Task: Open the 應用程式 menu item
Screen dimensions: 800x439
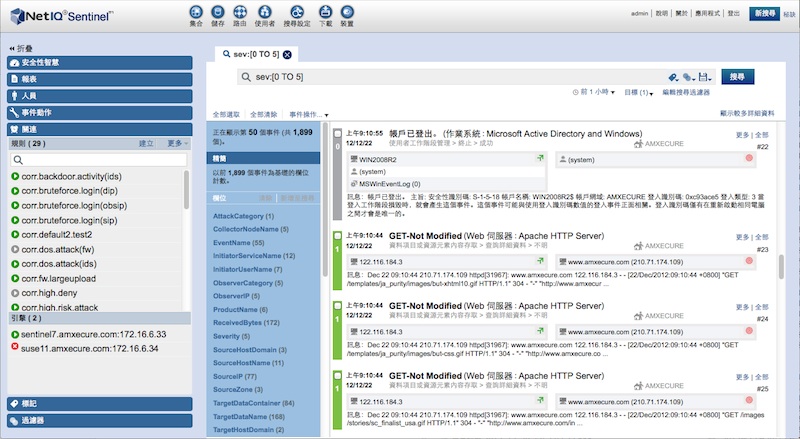Action: tap(707, 13)
